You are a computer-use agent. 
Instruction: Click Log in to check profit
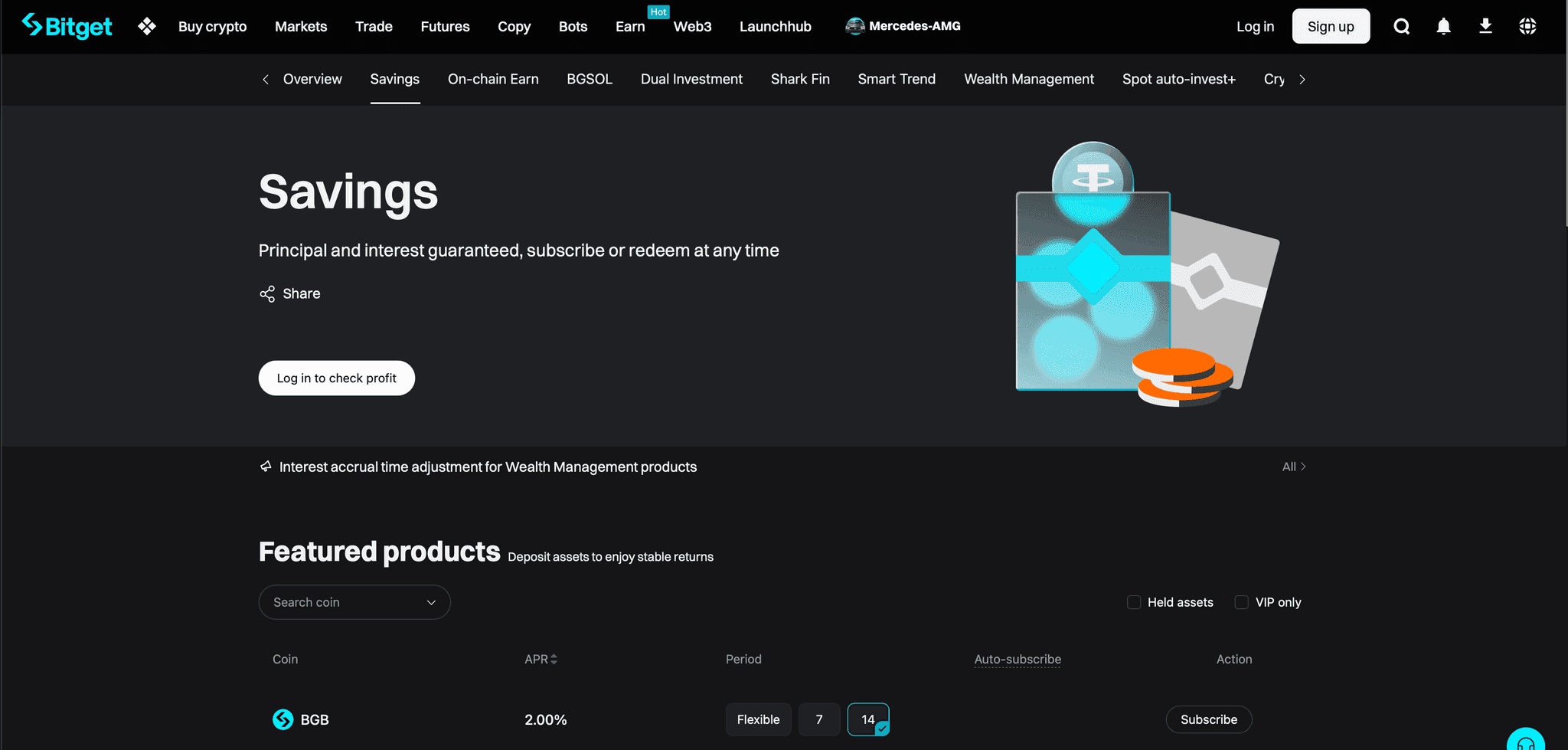(x=337, y=378)
